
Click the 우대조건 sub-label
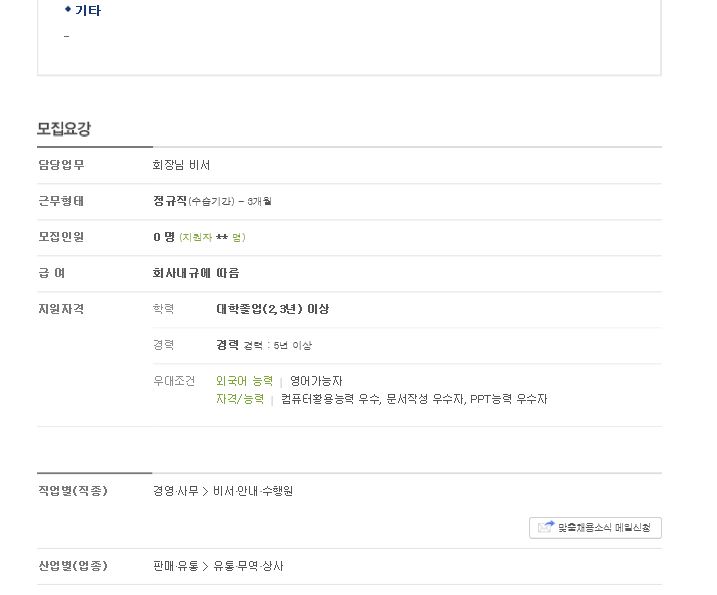(174, 381)
